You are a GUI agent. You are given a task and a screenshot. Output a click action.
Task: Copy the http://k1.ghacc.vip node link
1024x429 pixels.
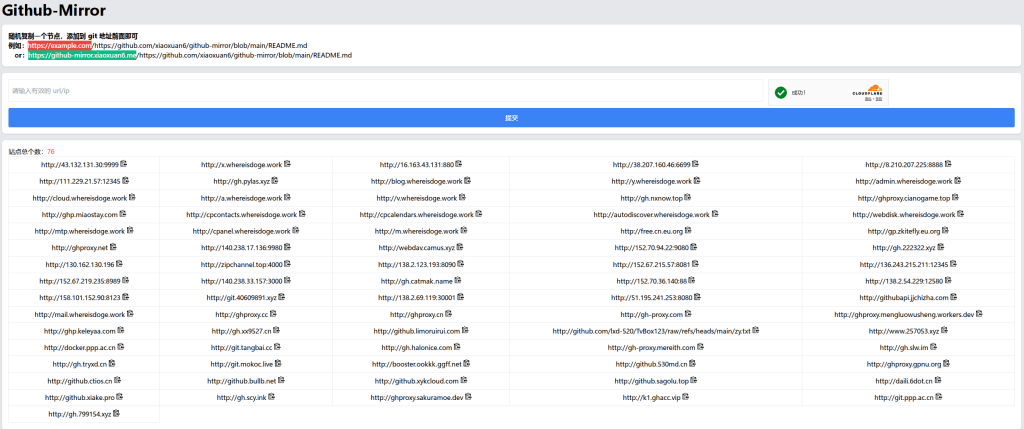point(685,397)
